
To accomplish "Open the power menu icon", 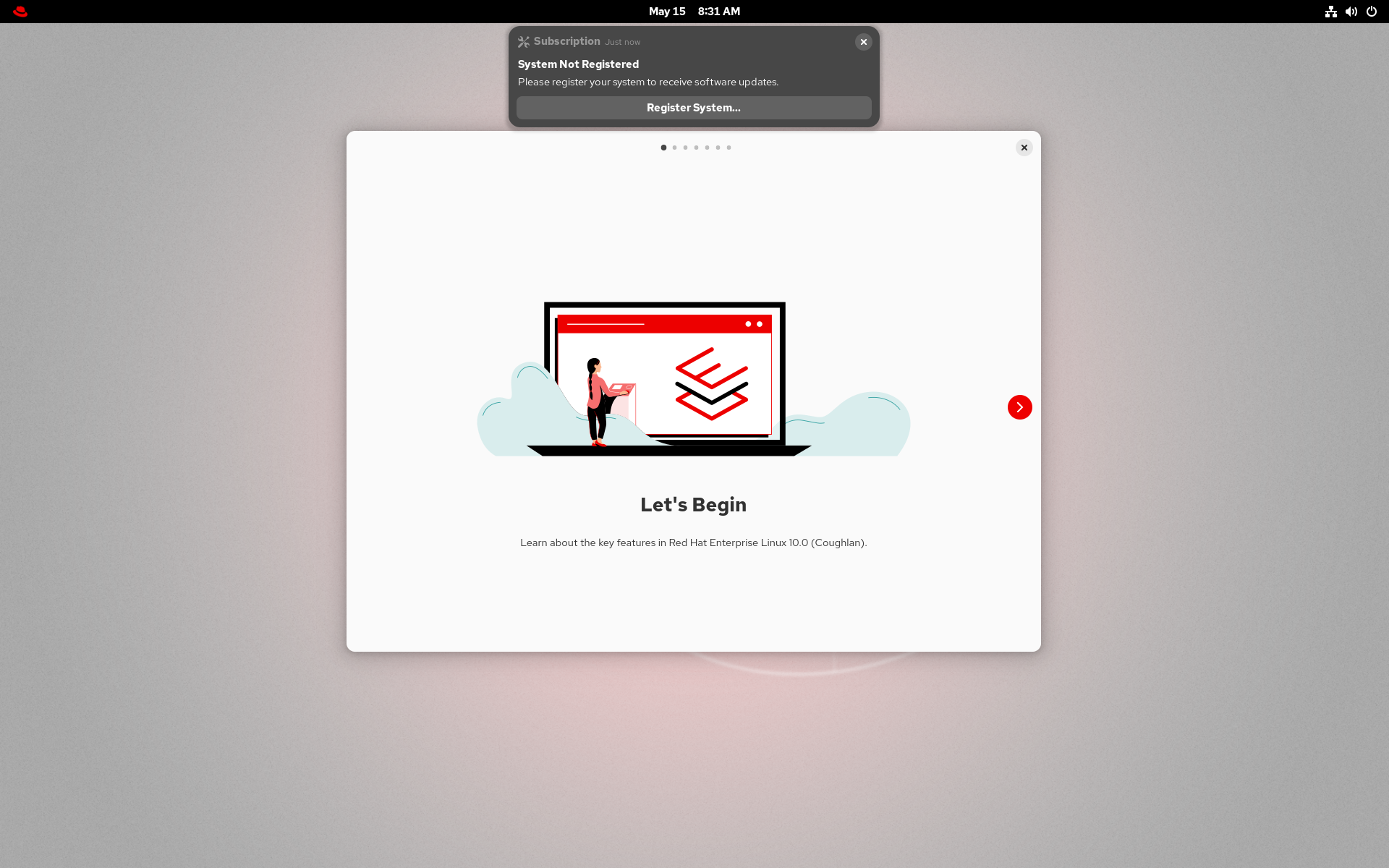I will [x=1371, y=12].
